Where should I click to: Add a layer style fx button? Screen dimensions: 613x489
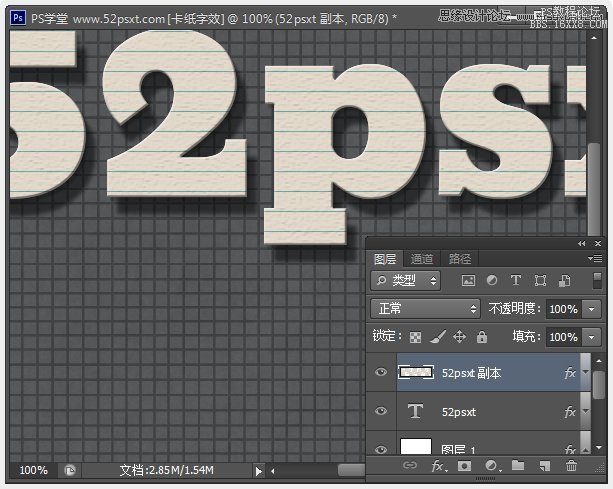(x=439, y=466)
